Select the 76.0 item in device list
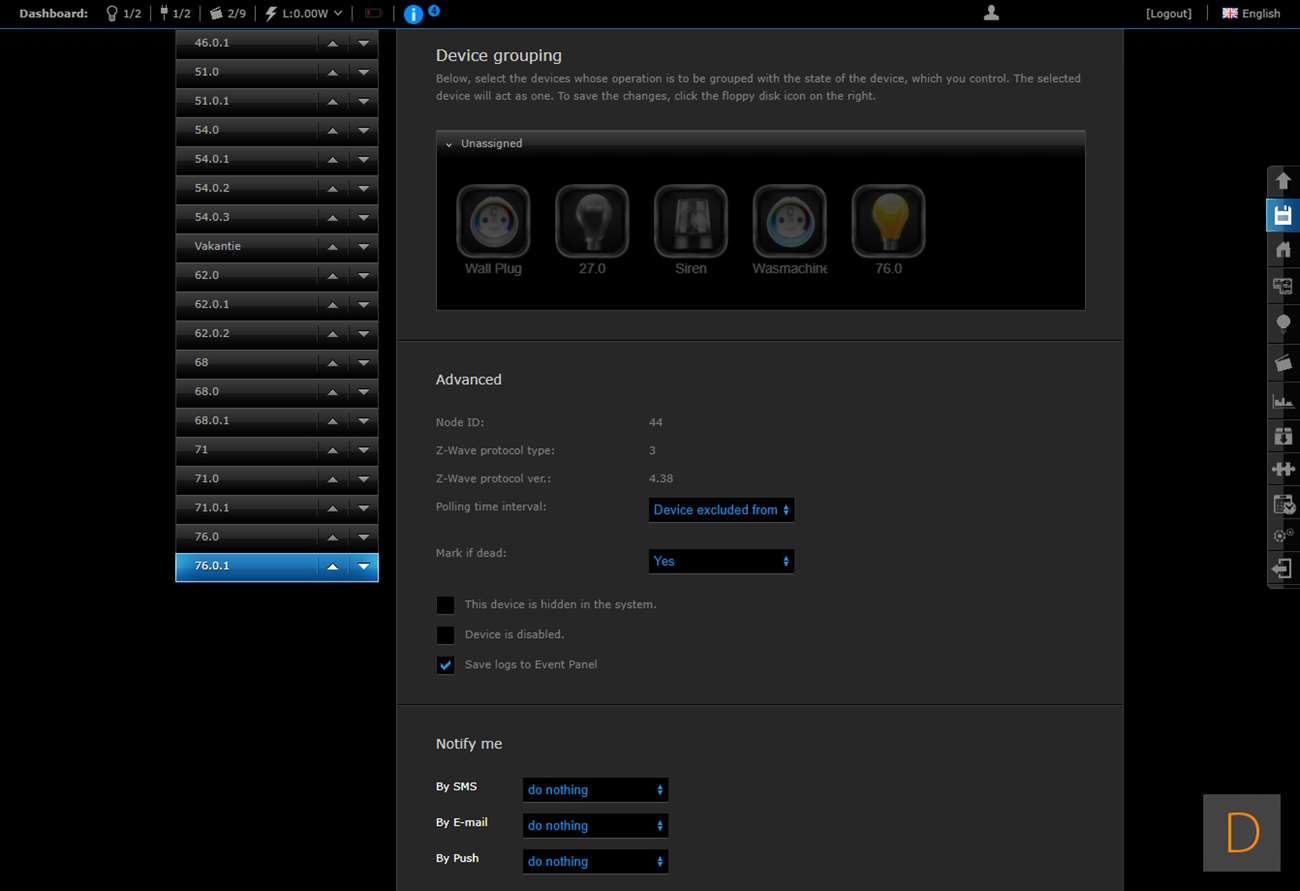Image resolution: width=1300 pixels, height=891 pixels. tap(246, 537)
